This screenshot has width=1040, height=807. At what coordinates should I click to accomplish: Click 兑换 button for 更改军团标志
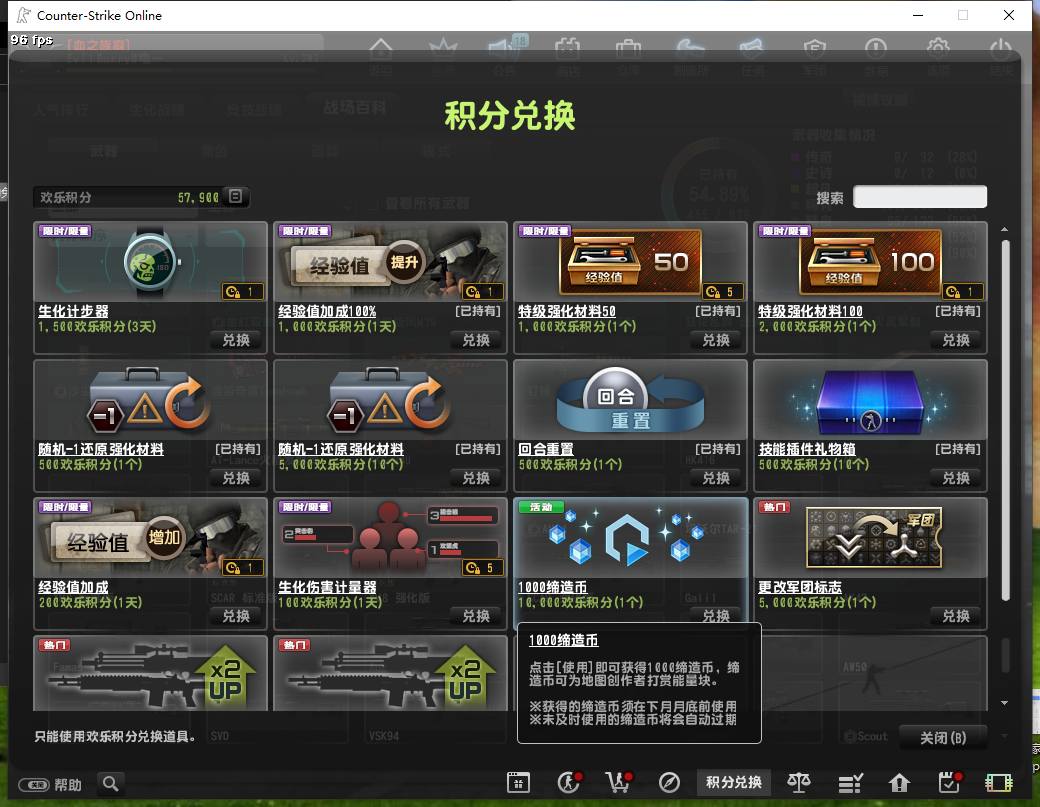point(956,616)
